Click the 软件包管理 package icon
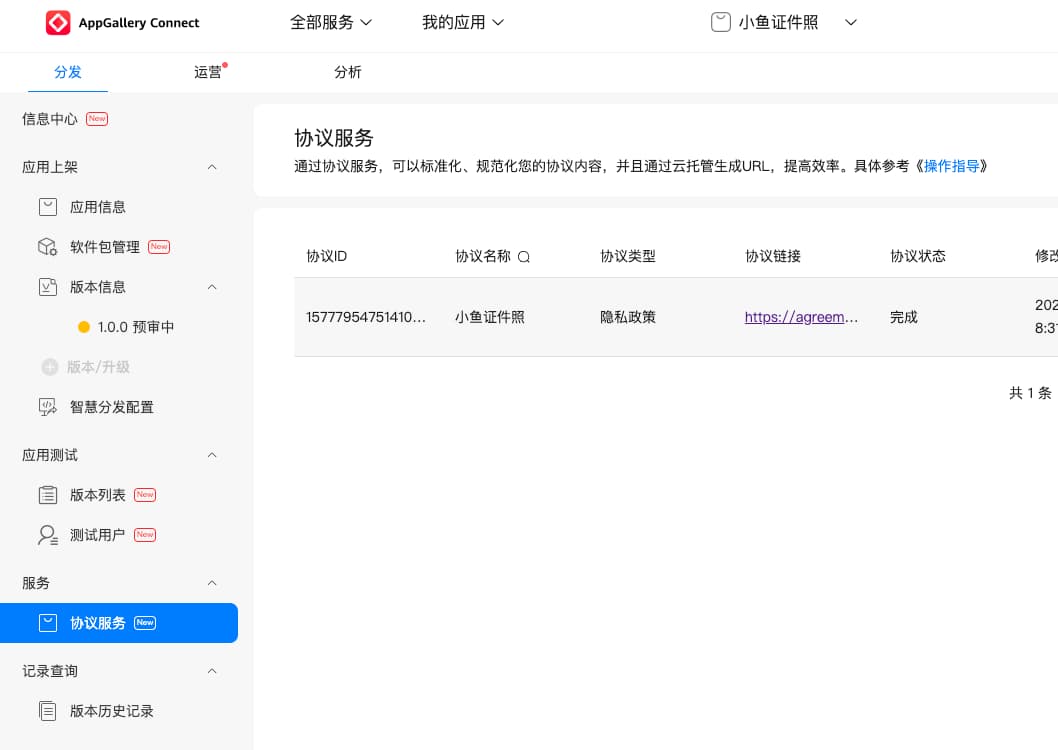This screenshot has width=1058, height=750. [48, 247]
